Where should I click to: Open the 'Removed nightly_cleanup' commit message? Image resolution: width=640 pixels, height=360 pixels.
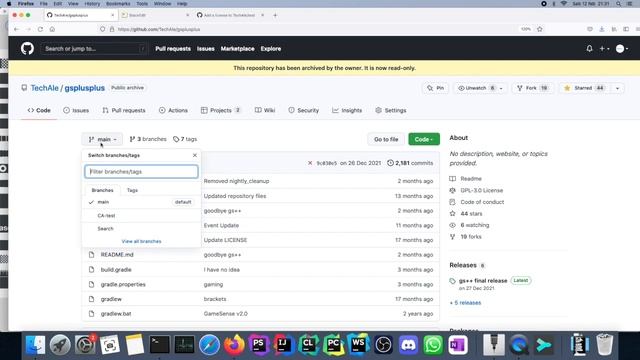[x=236, y=181]
